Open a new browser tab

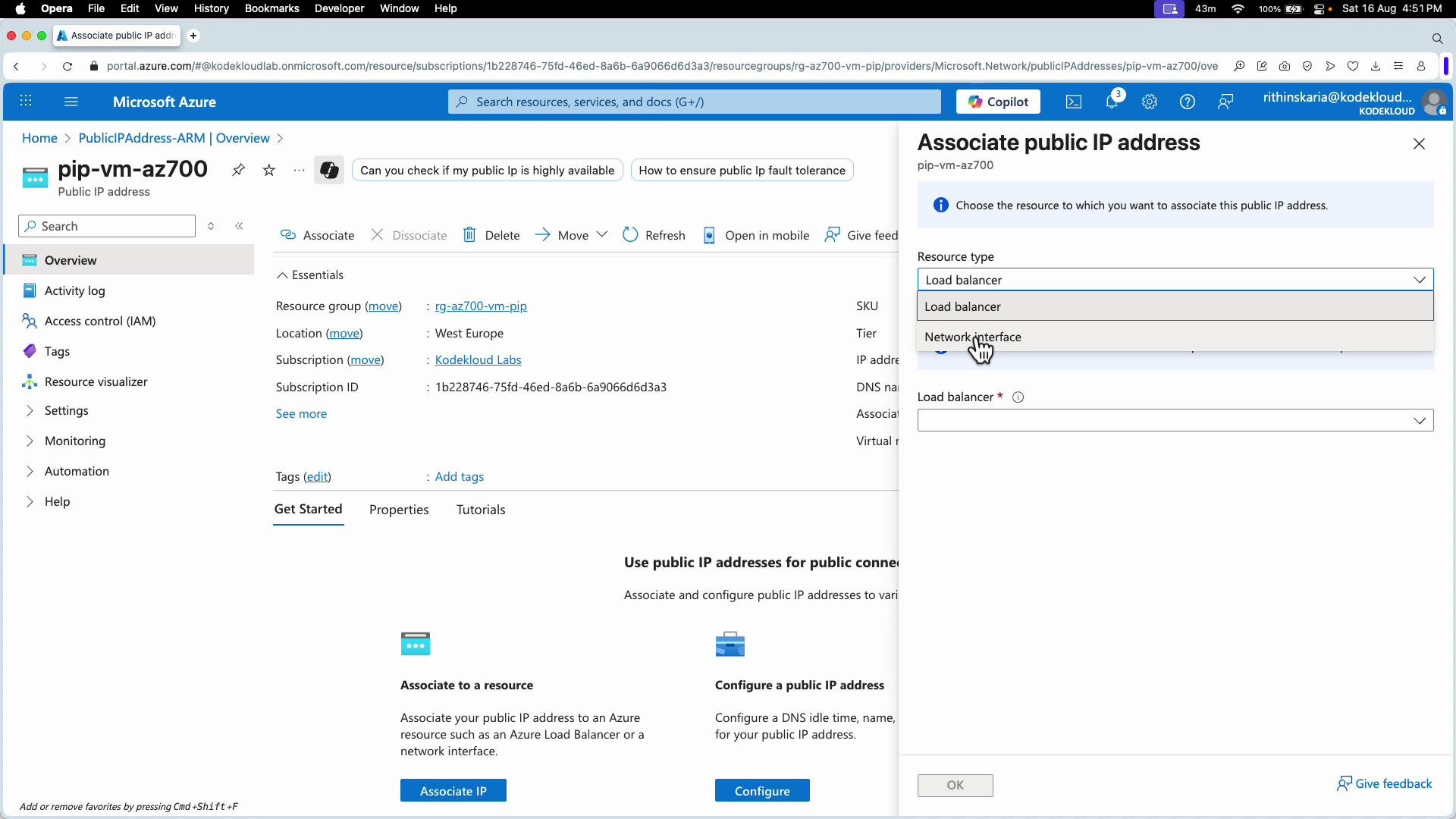click(193, 36)
